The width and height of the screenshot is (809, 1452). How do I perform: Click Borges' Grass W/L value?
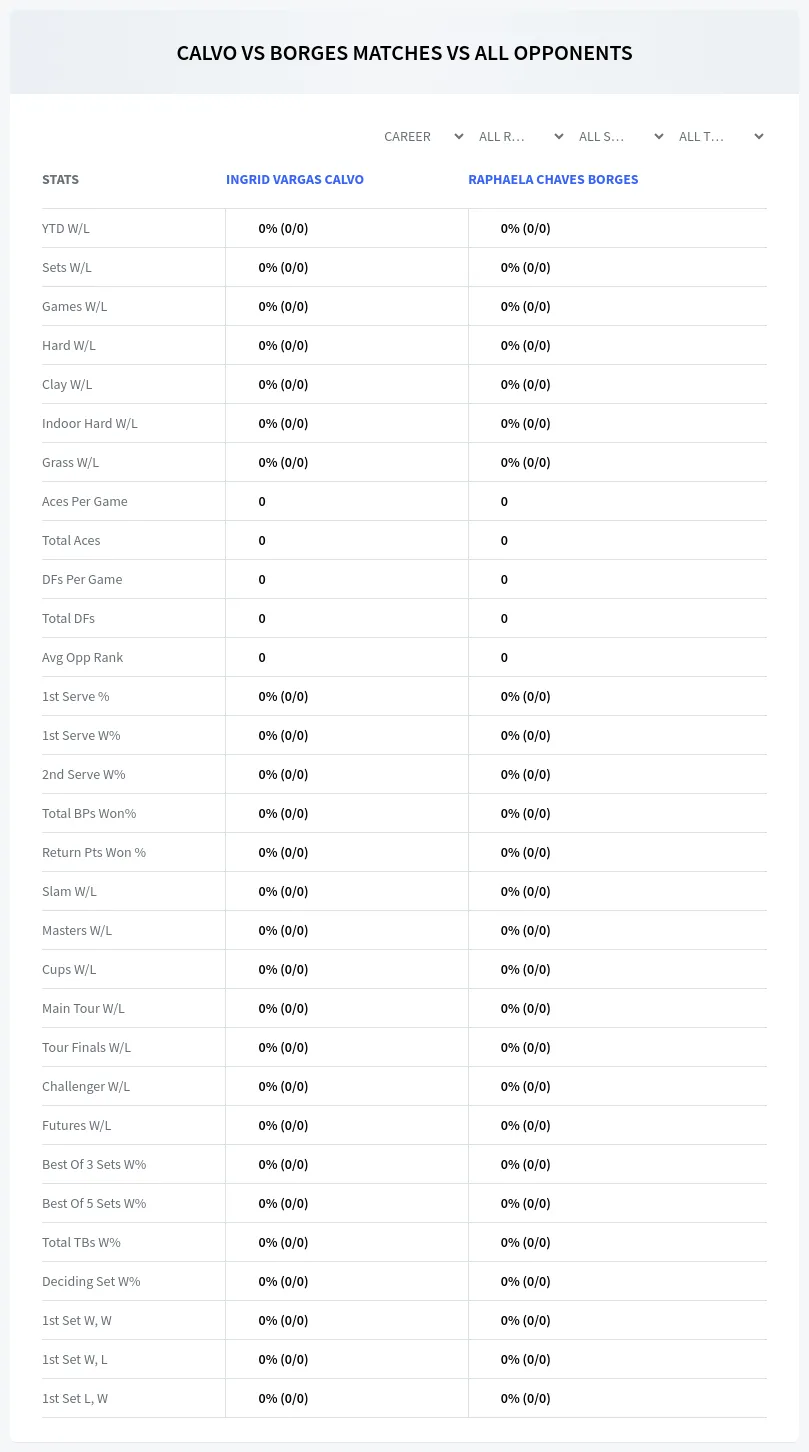coord(525,462)
